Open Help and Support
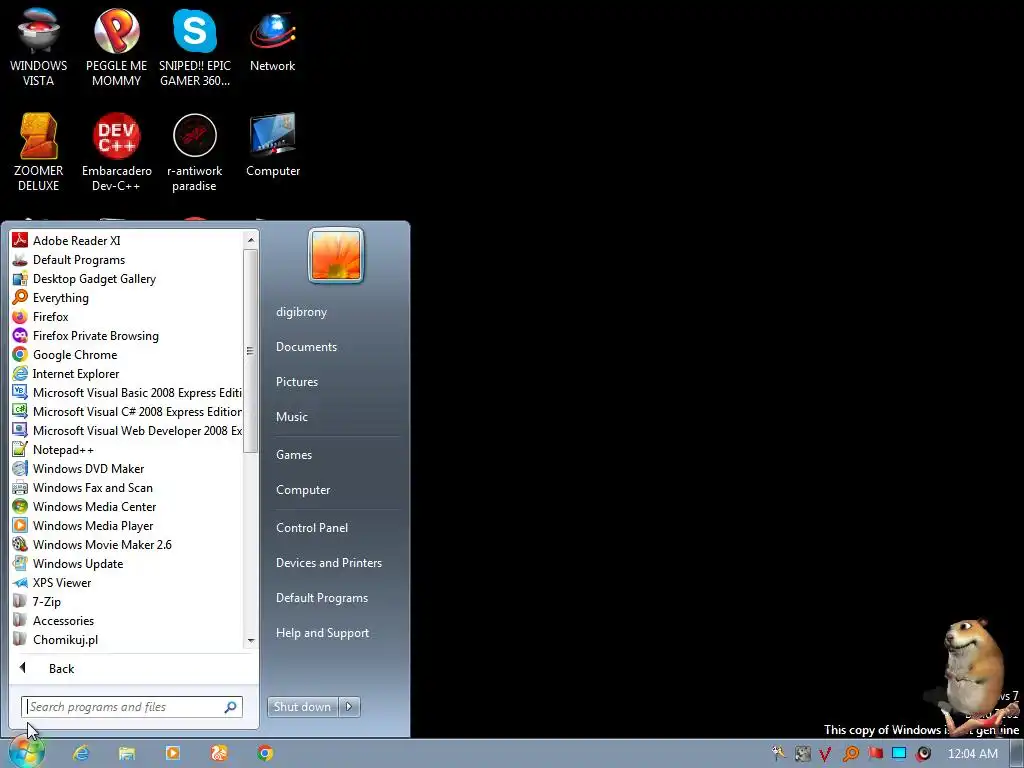This screenshot has height=768, width=1024. pyautogui.click(x=322, y=633)
